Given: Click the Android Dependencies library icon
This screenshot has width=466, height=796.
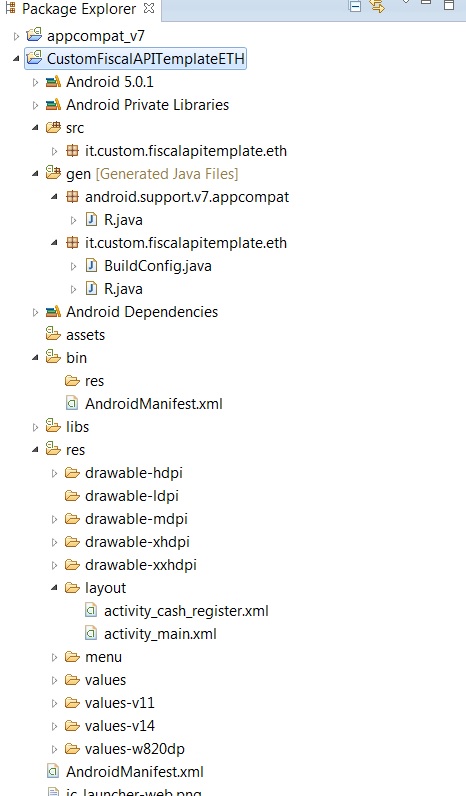Looking at the screenshot, I should pyautogui.click(x=53, y=312).
